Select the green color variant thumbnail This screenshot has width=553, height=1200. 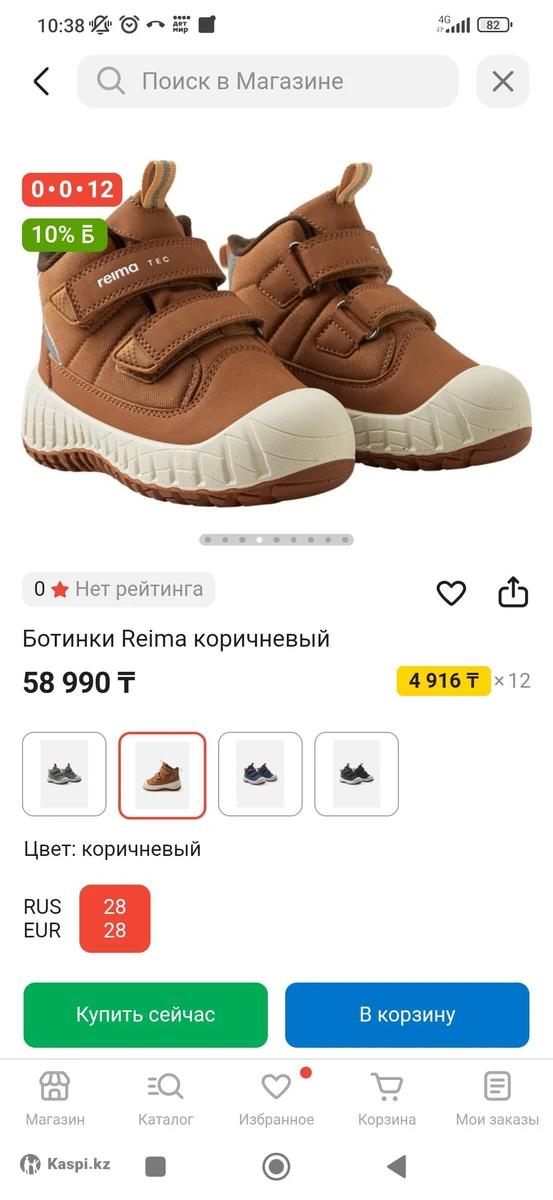pyautogui.click(x=64, y=774)
